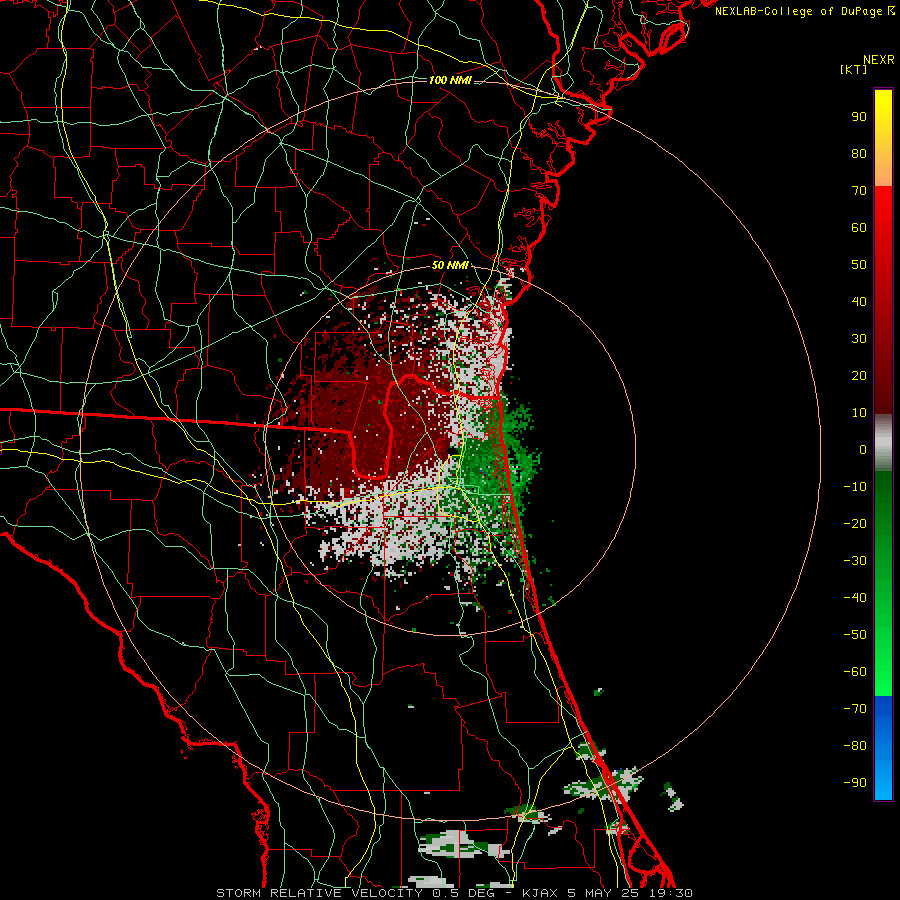Viewport: 900px width, 900px height.
Task: Click the 60 value on the velocity scale
Action: point(859,228)
